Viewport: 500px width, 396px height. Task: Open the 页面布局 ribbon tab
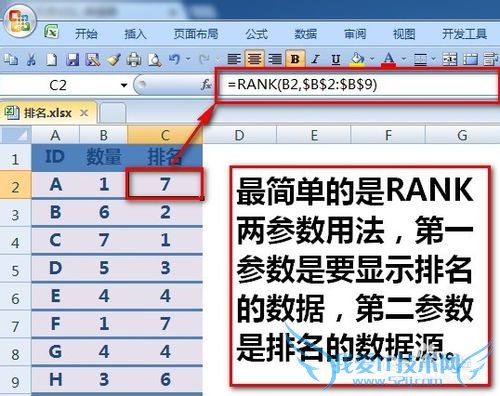(196, 34)
